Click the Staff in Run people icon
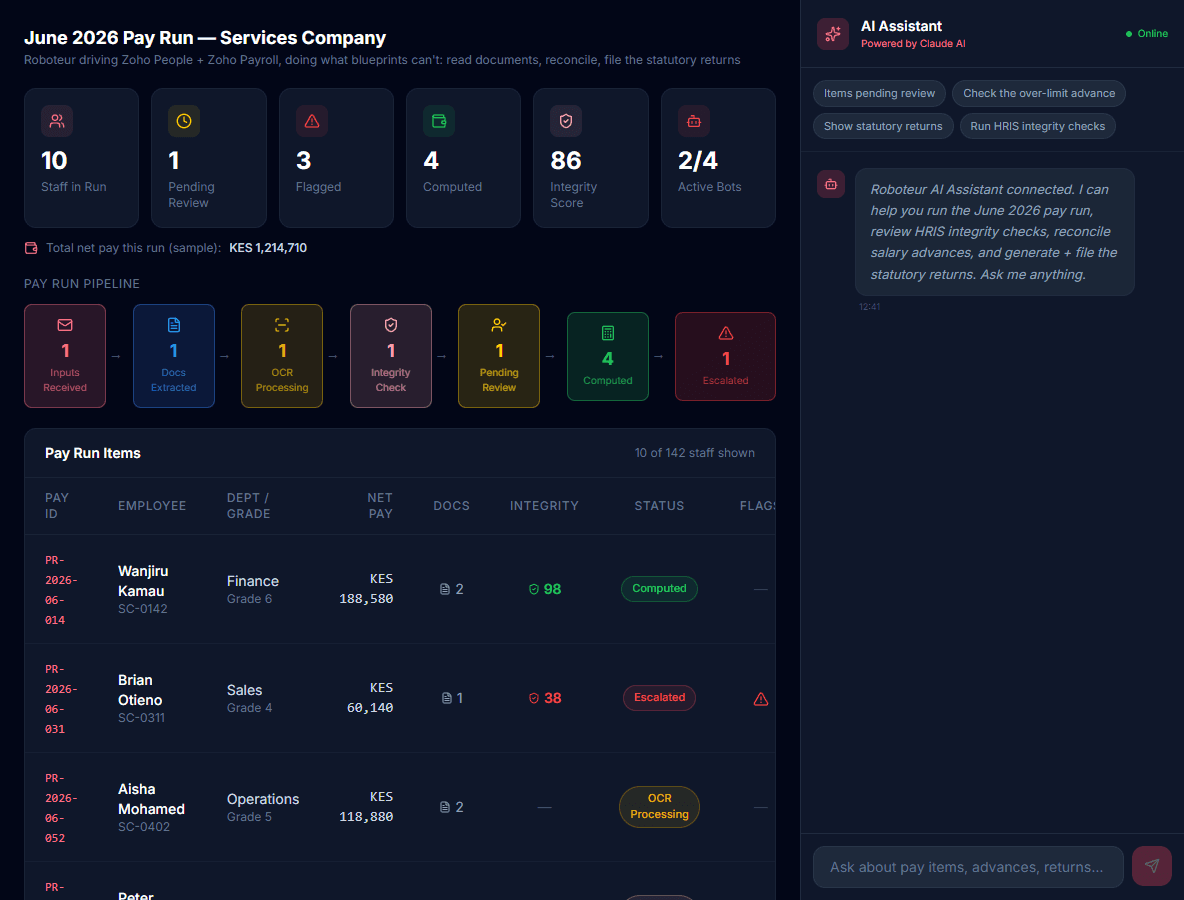 click(x=57, y=121)
